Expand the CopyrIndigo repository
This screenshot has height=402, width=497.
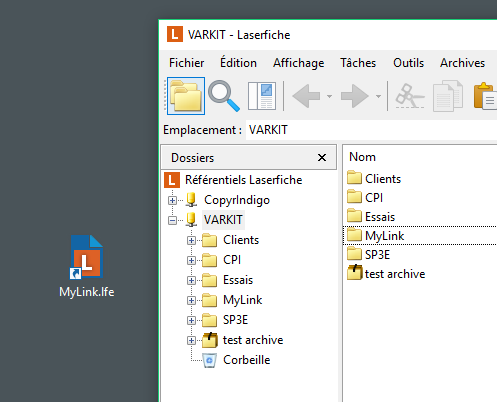pos(172,200)
